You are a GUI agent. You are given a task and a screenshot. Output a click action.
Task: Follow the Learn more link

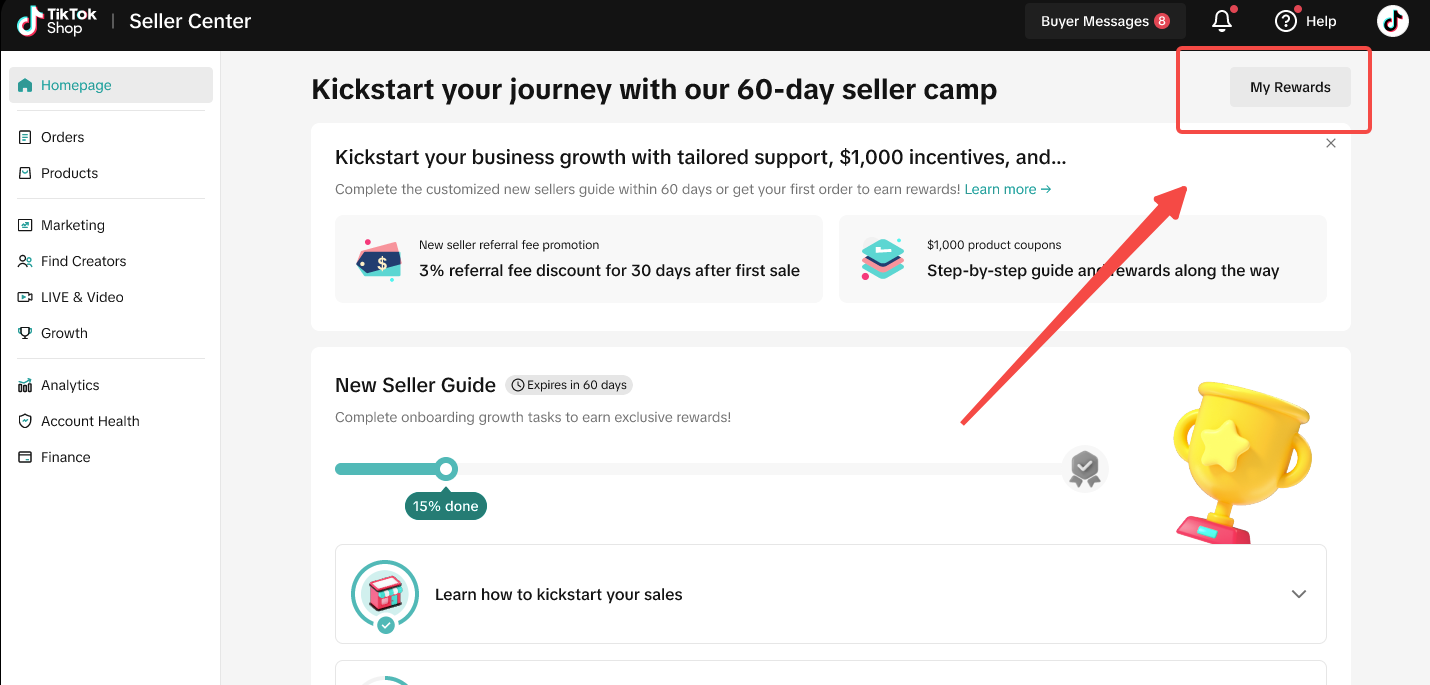point(1007,189)
